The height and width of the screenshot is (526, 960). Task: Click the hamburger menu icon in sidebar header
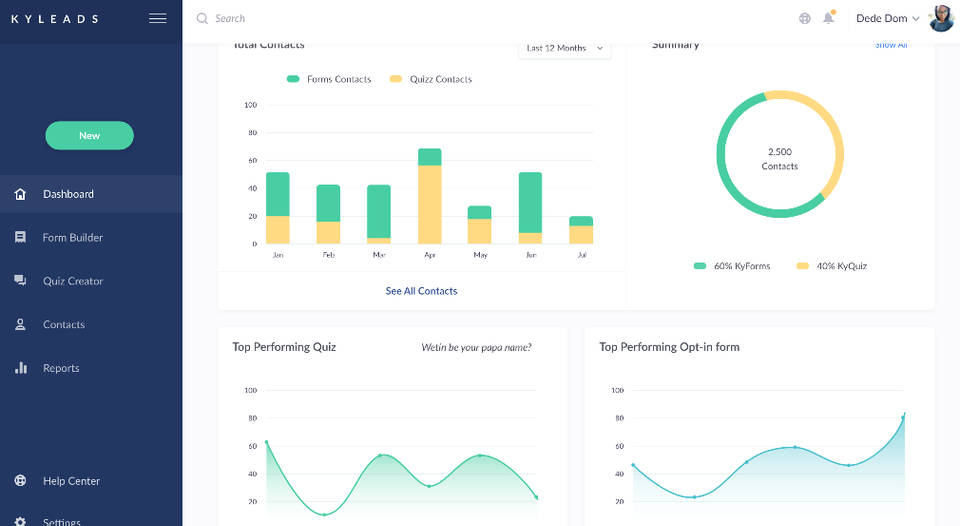click(x=157, y=18)
